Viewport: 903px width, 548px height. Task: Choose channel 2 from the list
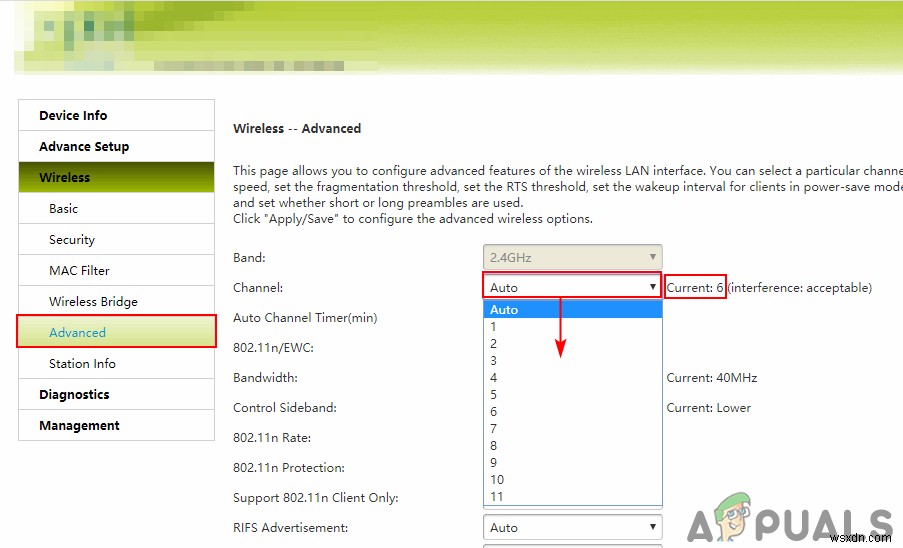pyautogui.click(x=572, y=344)
